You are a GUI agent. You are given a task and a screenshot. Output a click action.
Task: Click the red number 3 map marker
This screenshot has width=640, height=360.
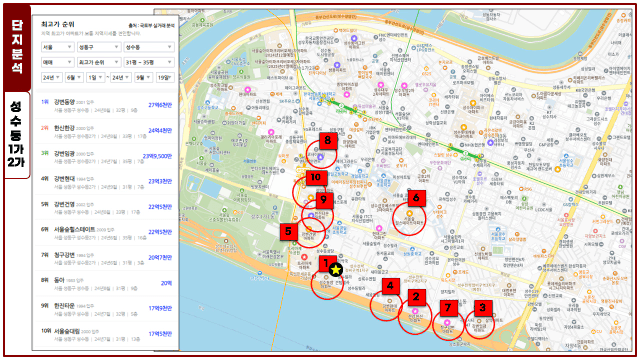483,308
